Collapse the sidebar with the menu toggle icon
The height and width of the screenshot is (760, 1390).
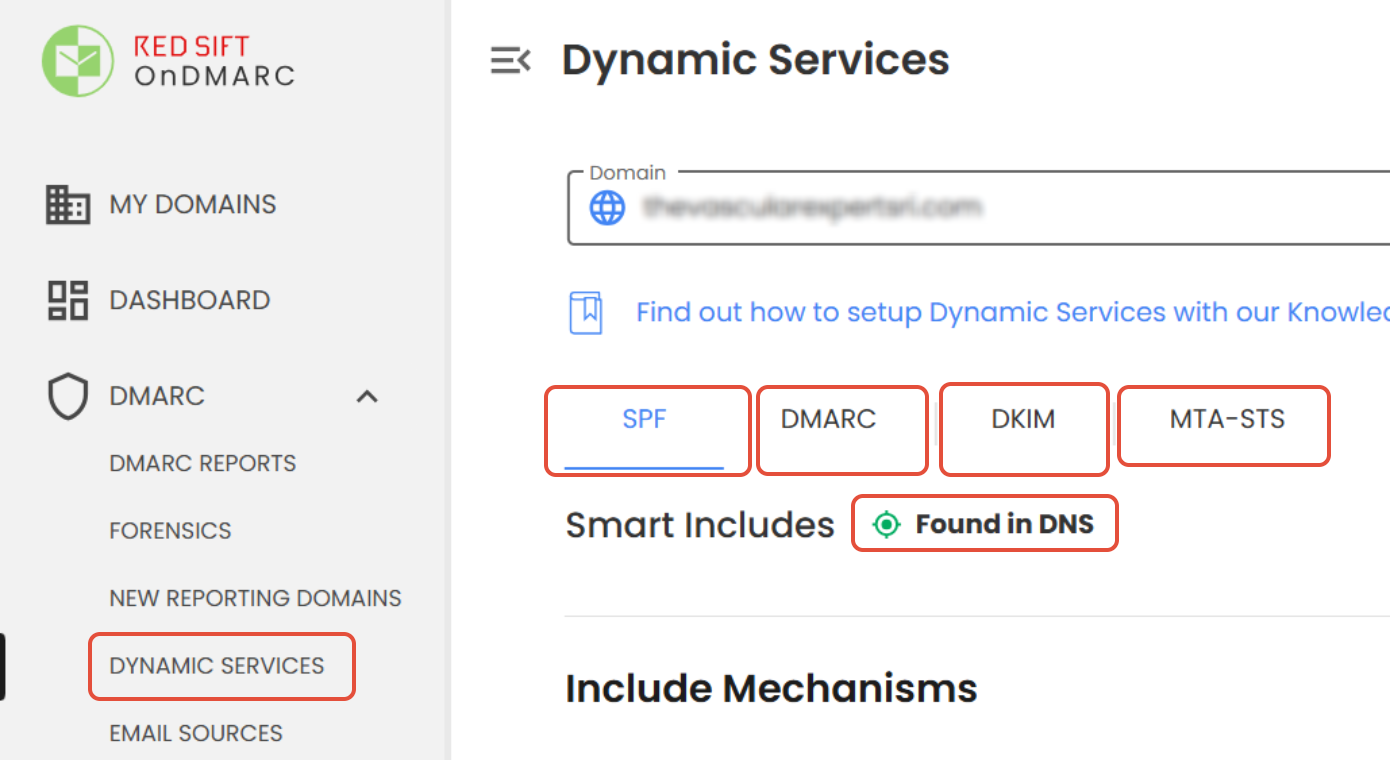tap(510, 61)
